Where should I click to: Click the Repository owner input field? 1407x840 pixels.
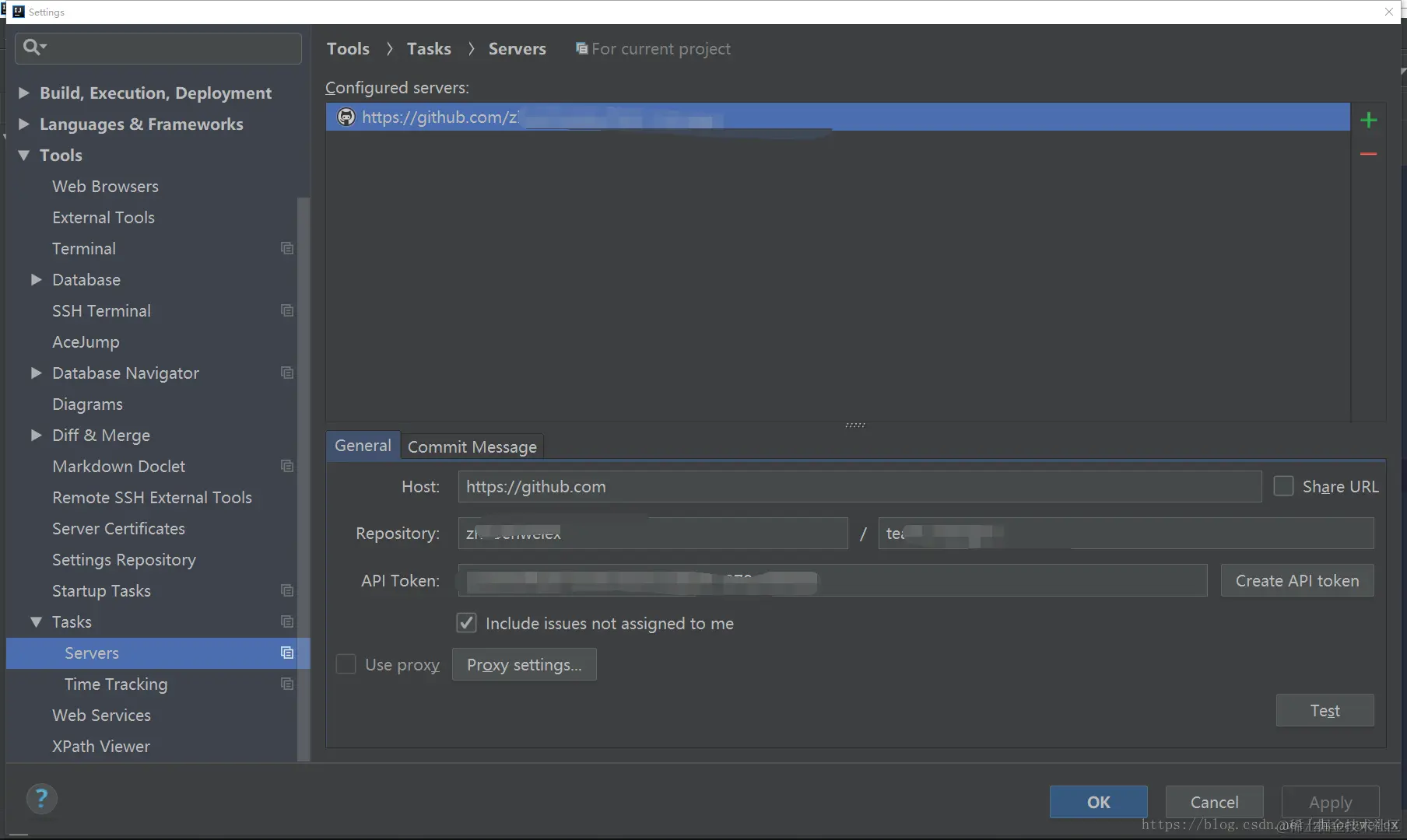(x=653, y=533)
